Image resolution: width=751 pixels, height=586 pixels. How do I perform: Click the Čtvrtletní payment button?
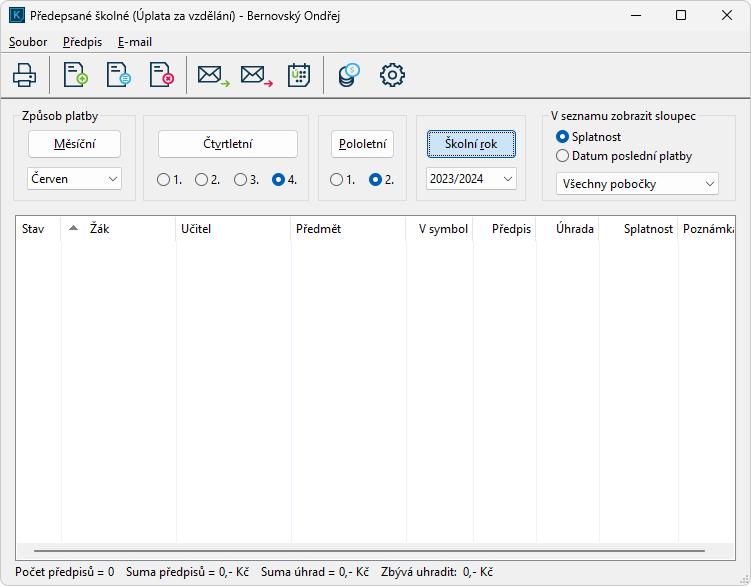(x=228, y=144)
